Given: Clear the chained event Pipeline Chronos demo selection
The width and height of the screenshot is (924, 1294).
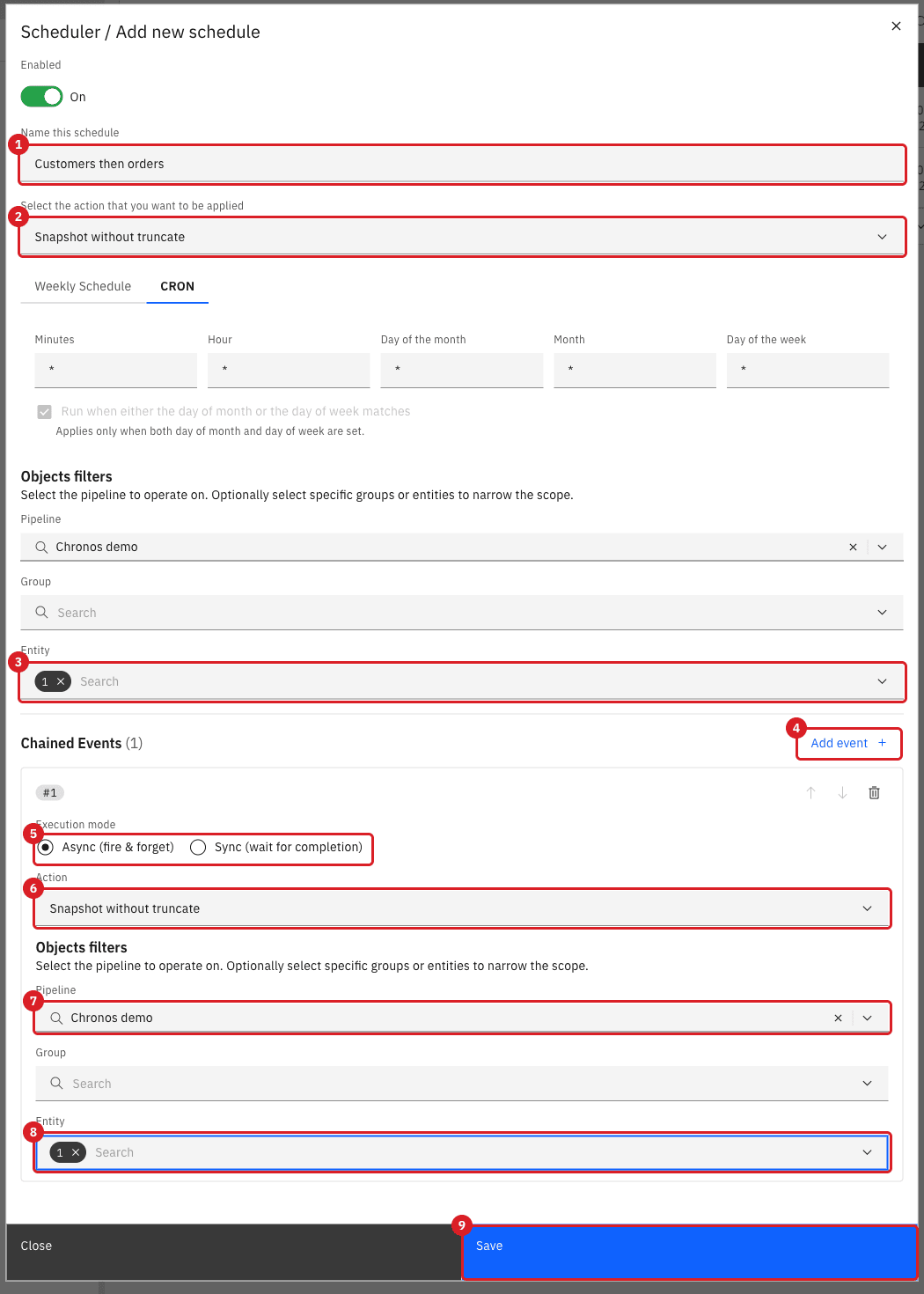Looking at the screenshot, I should 838,1018.
